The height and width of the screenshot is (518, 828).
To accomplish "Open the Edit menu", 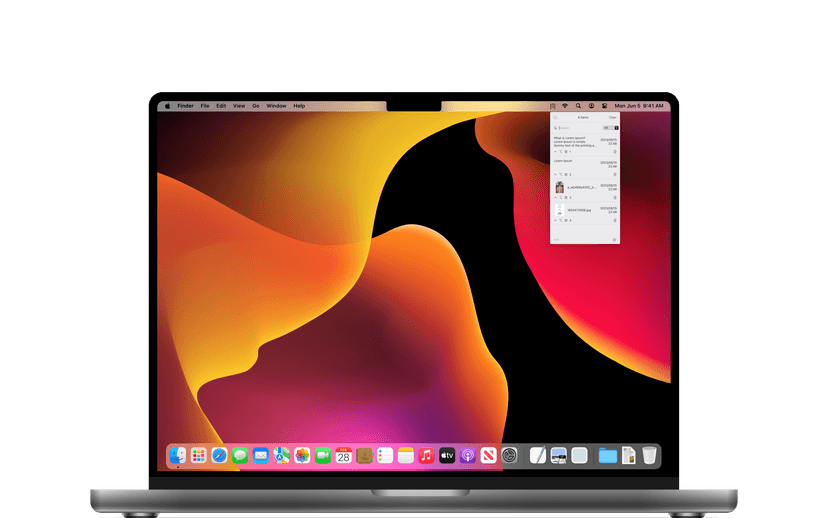I will point(221,106).
